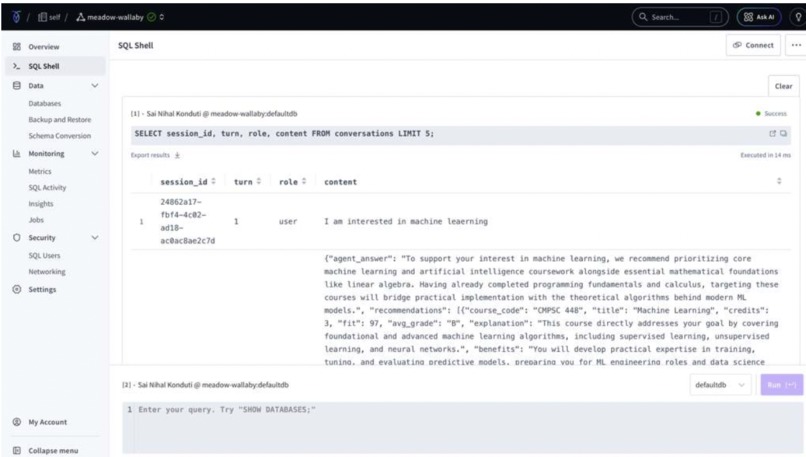Open the Networking page
The image size is (806, 457).
click(47, 271)
